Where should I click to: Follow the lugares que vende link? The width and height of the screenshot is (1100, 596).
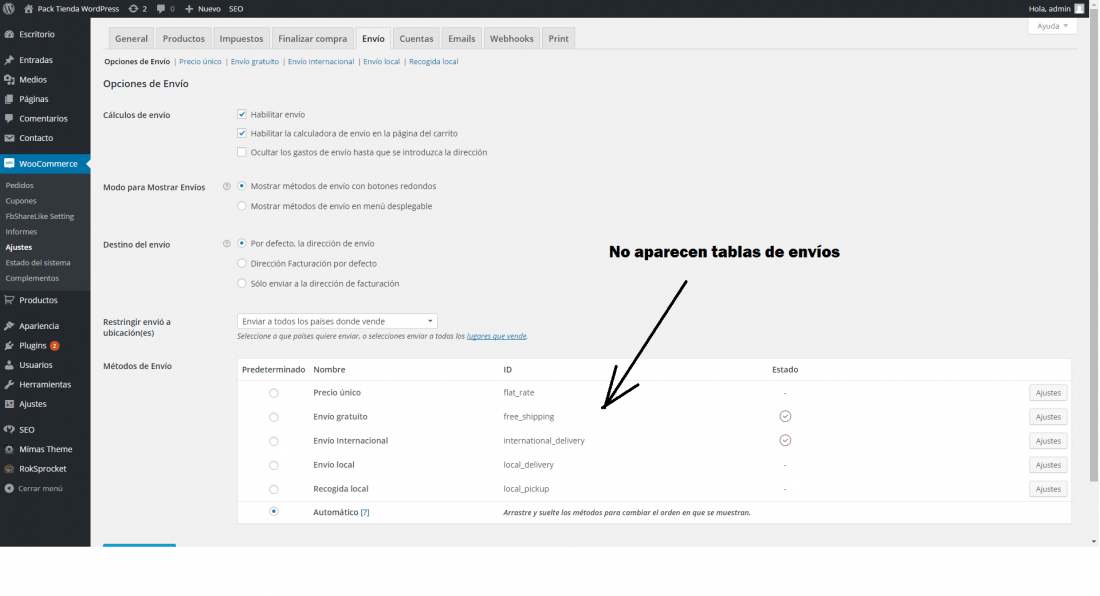pyautogui.click(x=496, y=336)
